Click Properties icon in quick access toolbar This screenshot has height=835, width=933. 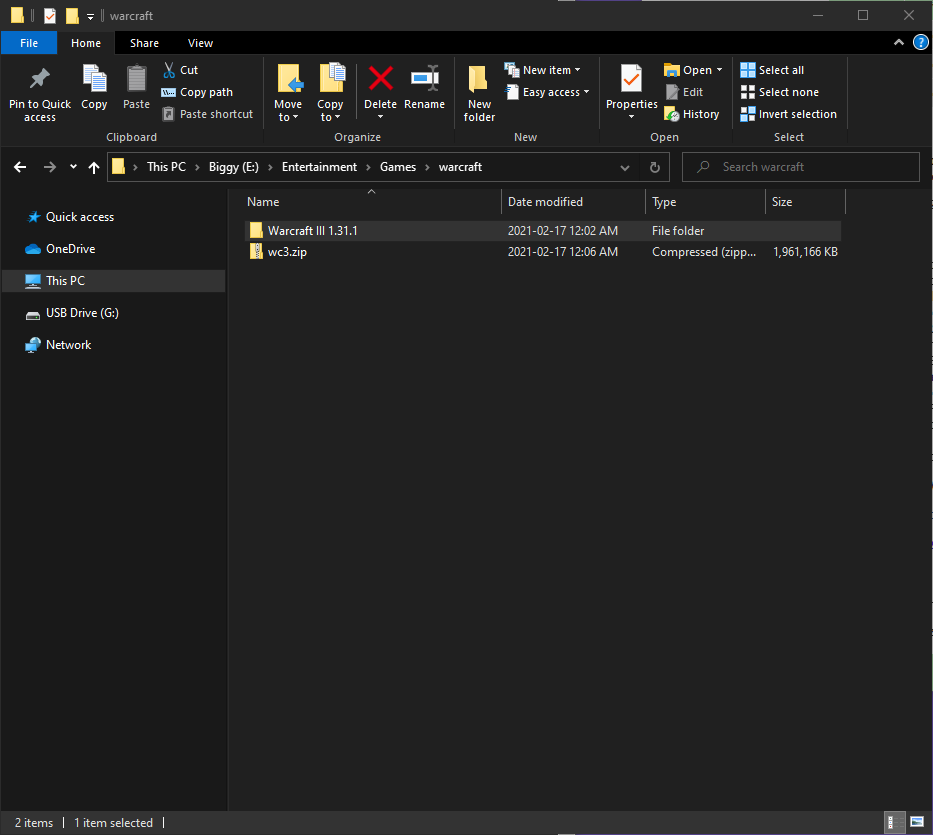[50, 15]
